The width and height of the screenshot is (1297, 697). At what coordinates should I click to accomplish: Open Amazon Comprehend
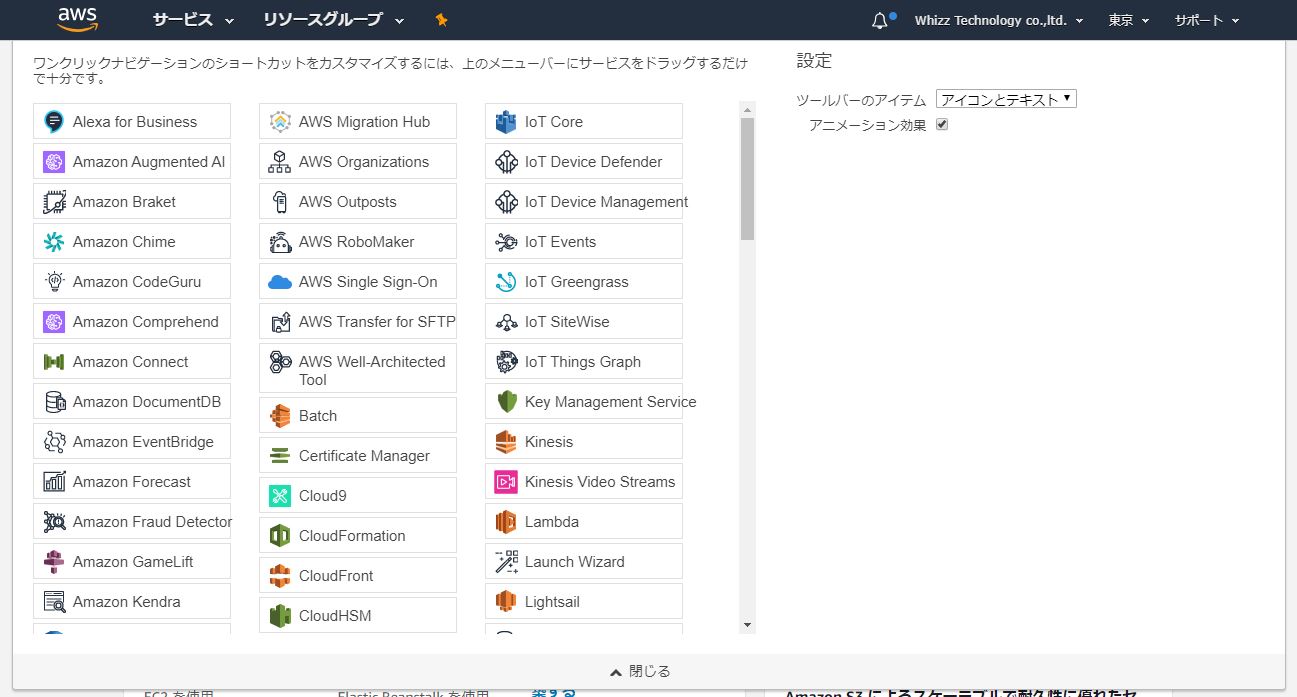[x=146, y=321]
